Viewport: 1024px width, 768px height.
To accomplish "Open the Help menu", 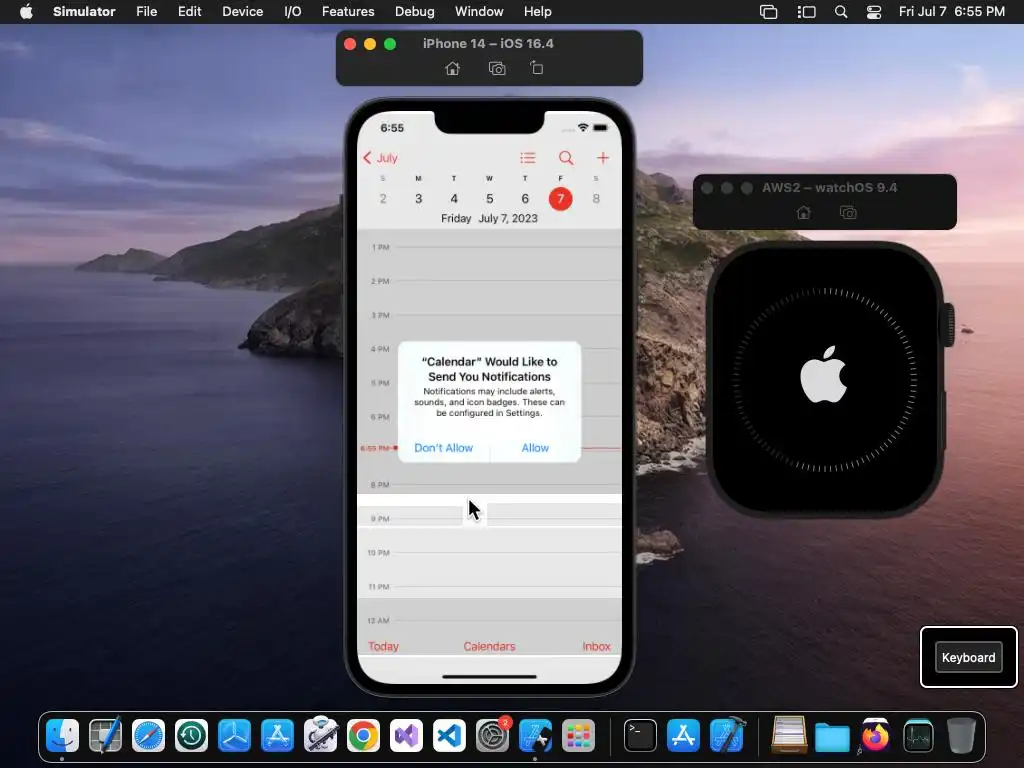I will (537, 12).
